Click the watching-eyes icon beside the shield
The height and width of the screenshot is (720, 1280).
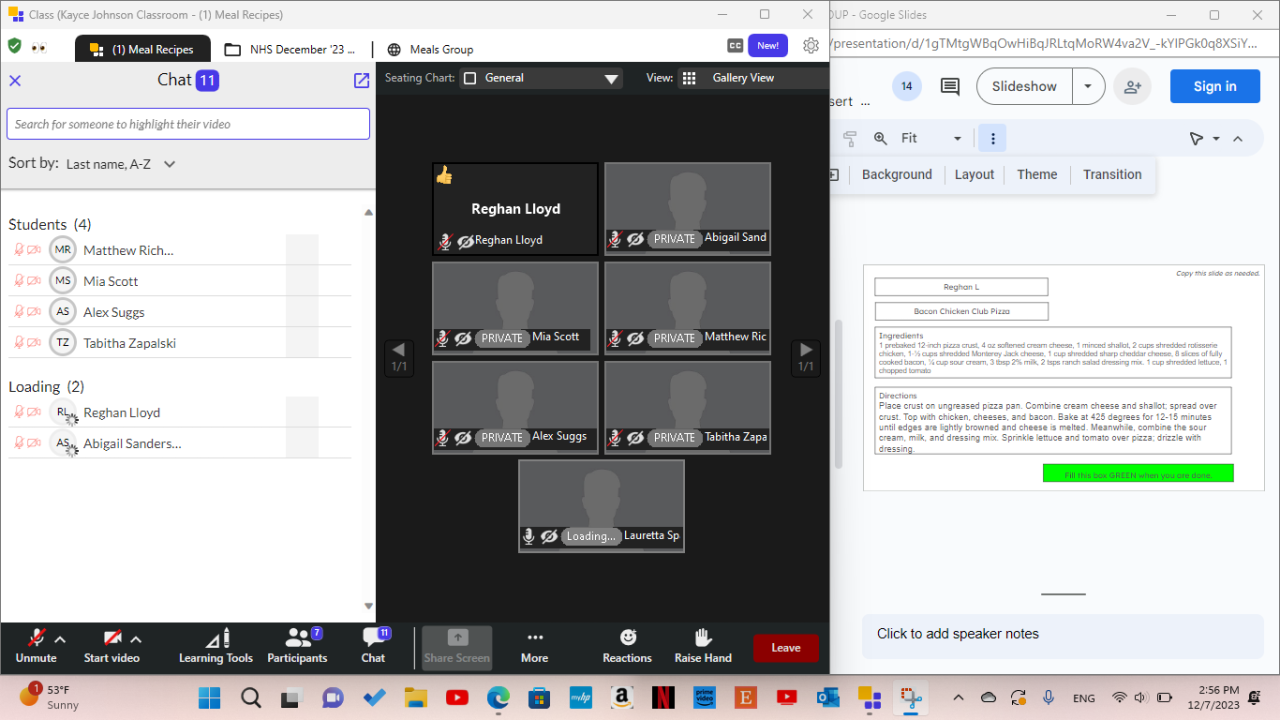pyautogui.click(x=40, y=47)
